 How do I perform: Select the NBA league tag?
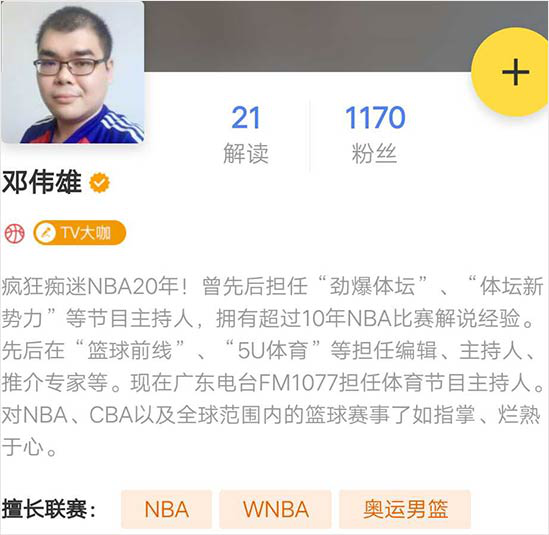(167, 509)
